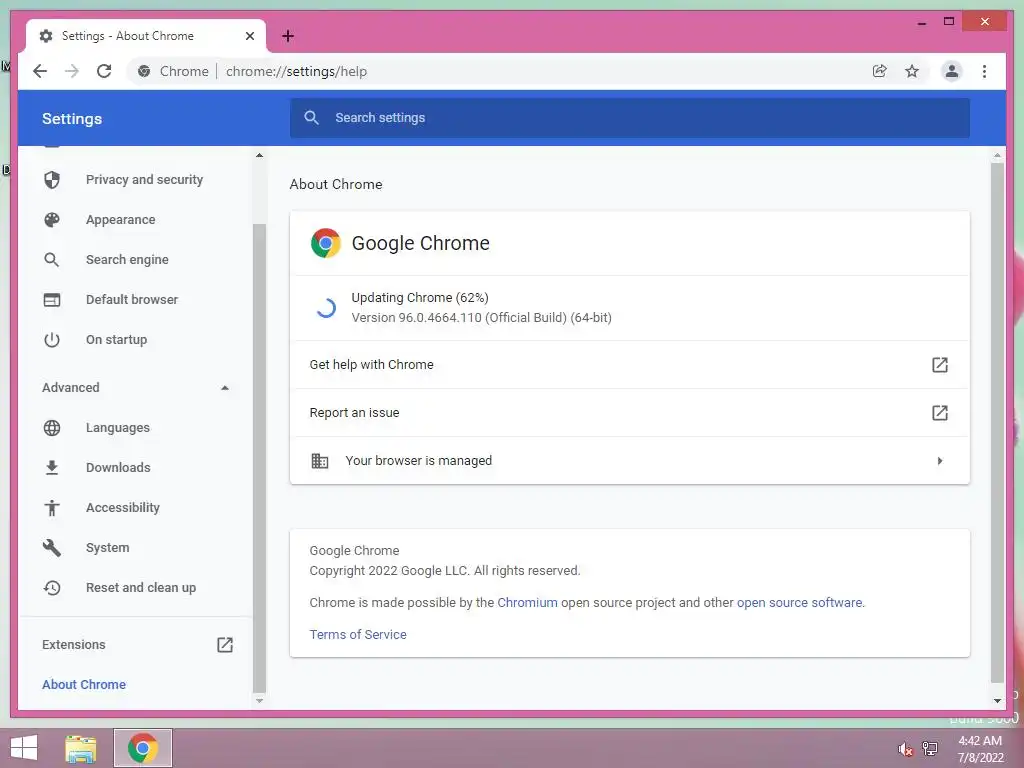Click the external link icon for Report an issue
This screenshot has width=1024, height=768.
940,413
